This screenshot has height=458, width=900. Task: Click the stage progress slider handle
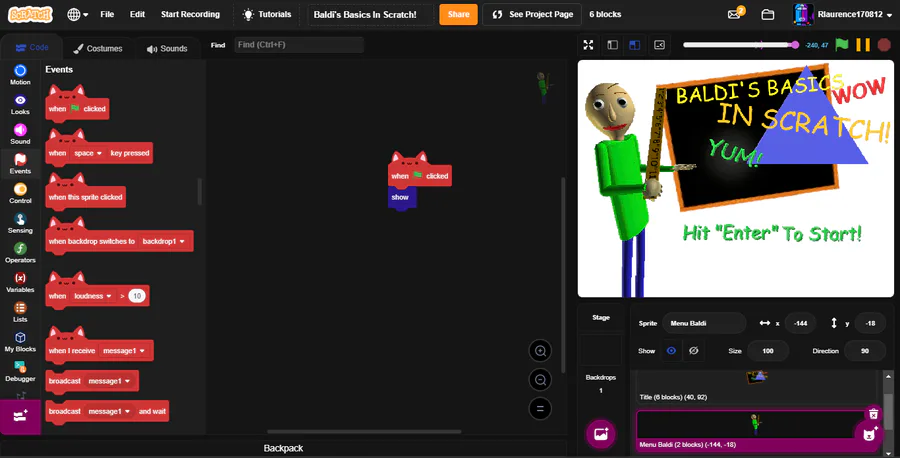pyautogui.click(x=795, y=45)
